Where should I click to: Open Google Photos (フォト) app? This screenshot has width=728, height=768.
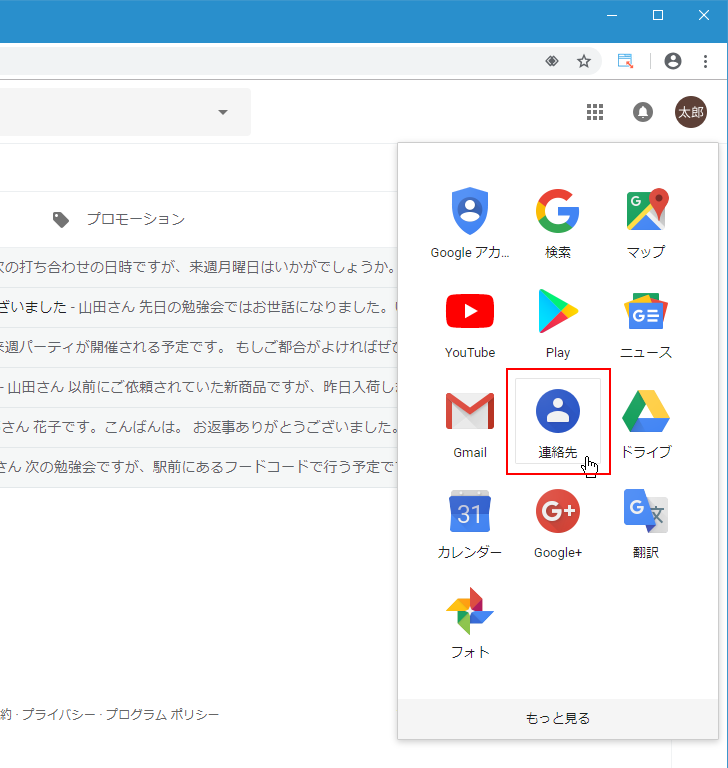(x=469, y=624)
